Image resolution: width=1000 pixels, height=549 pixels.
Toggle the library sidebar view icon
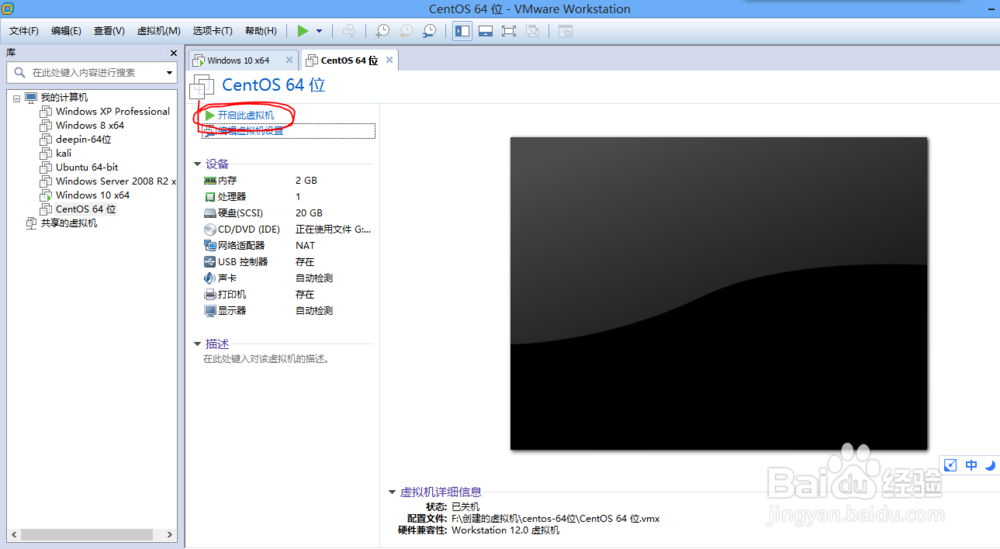pyautogui.click(x=462, y=31)
